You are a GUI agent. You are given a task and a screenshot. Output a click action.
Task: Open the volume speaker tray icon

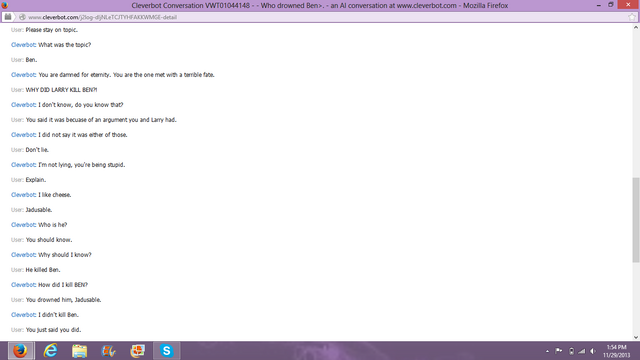(593, 351)
